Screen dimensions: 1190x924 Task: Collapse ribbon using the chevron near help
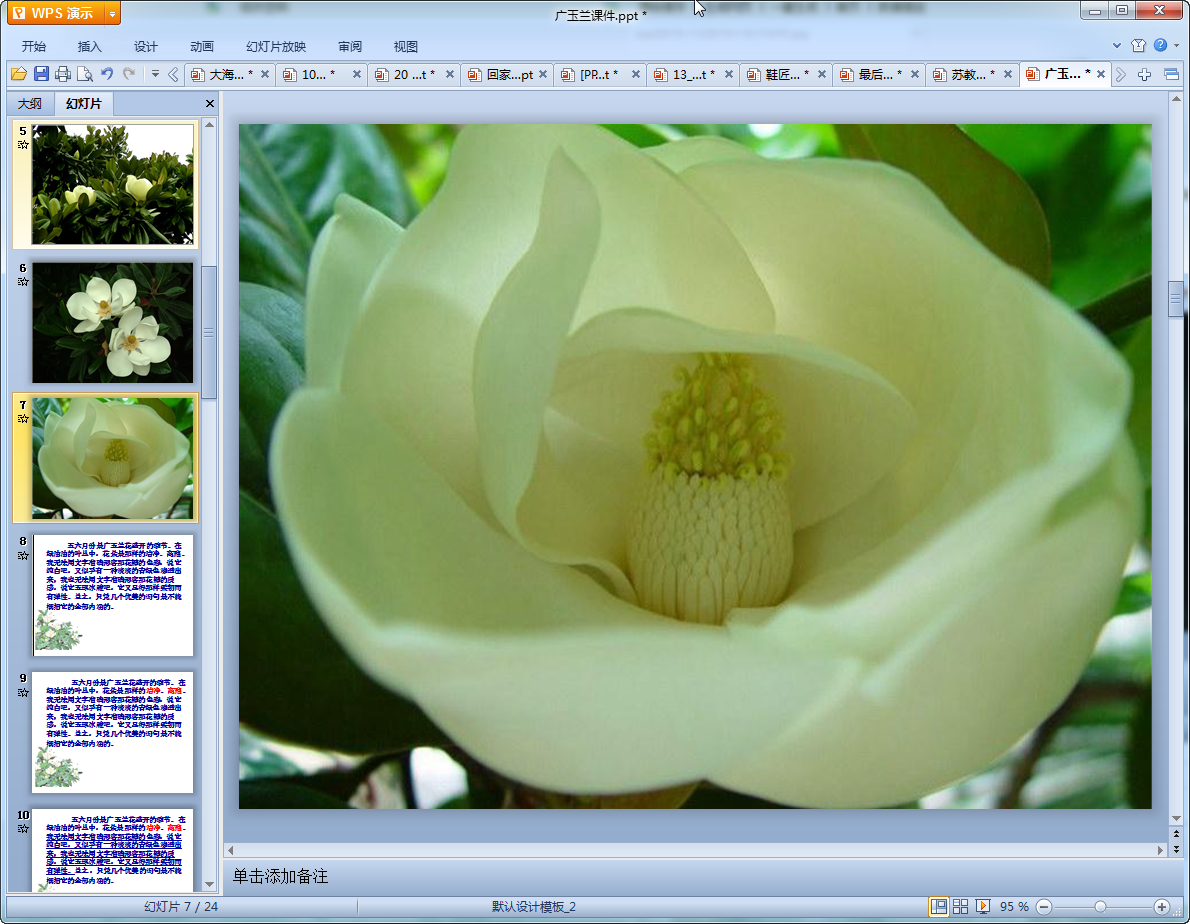click(1117, 46)
